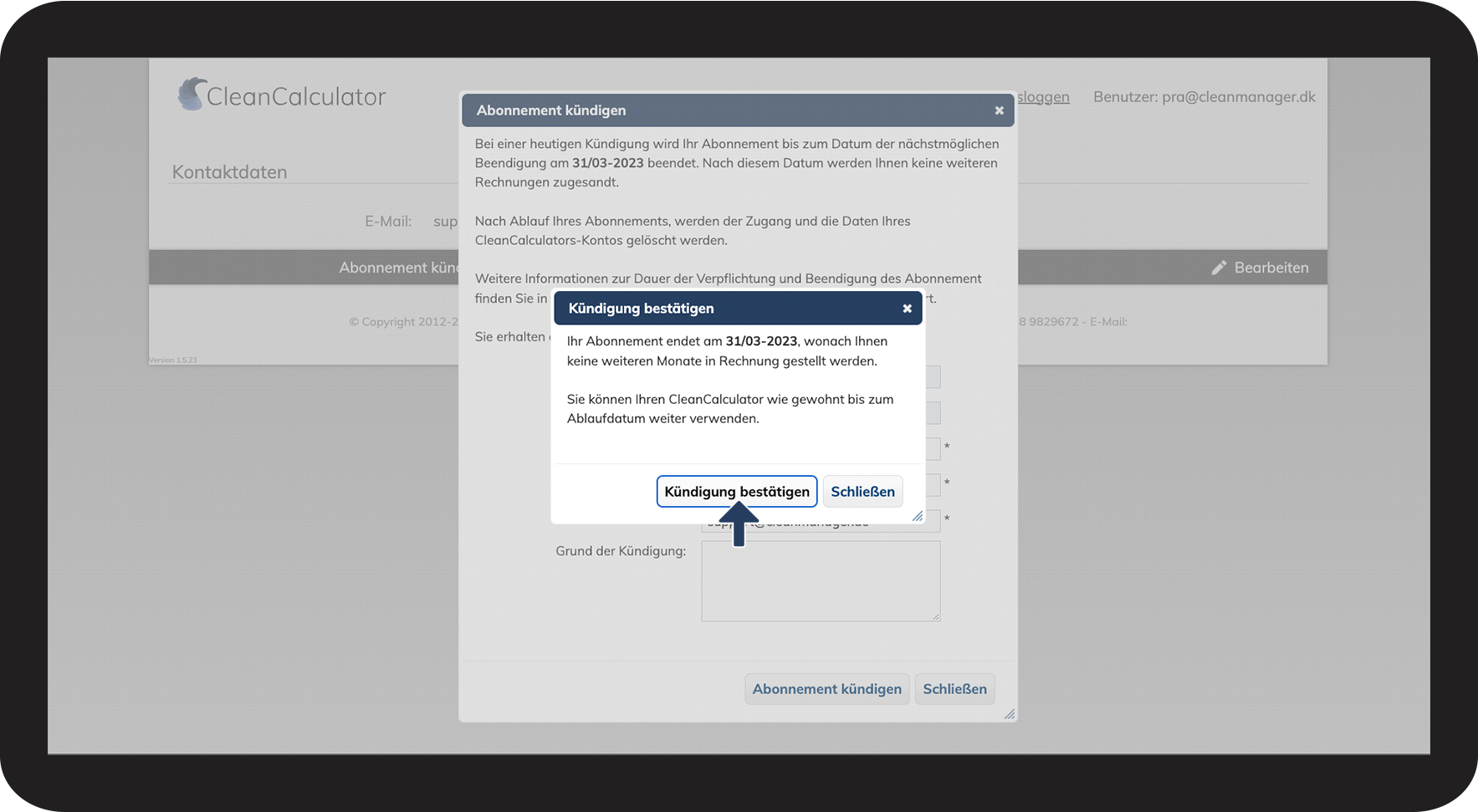
Task: Click the Abonnement kündigen dialog title text
Action: tap(551, 110)
